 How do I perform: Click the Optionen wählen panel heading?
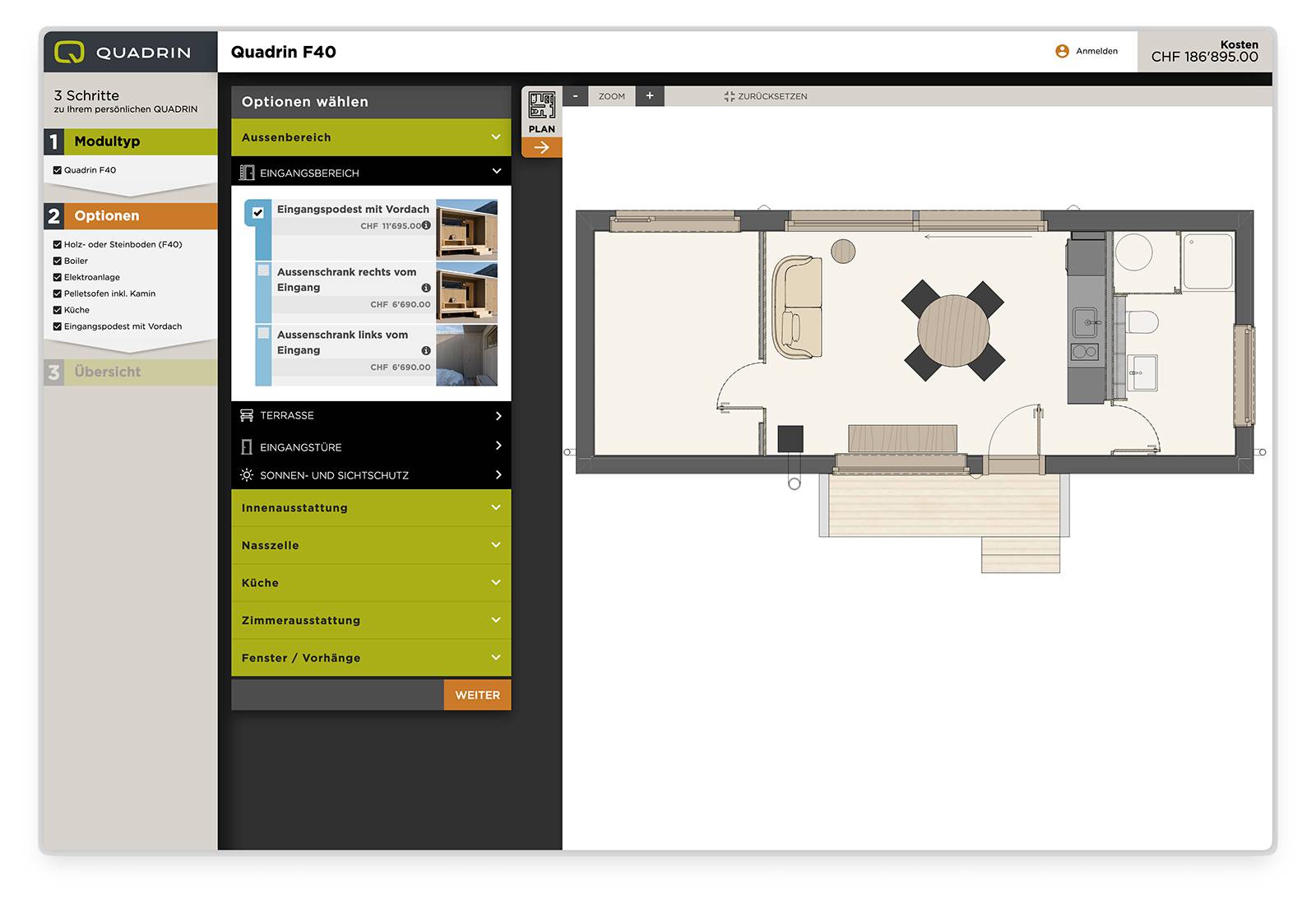pyautogui.click(x=305, y=102)
